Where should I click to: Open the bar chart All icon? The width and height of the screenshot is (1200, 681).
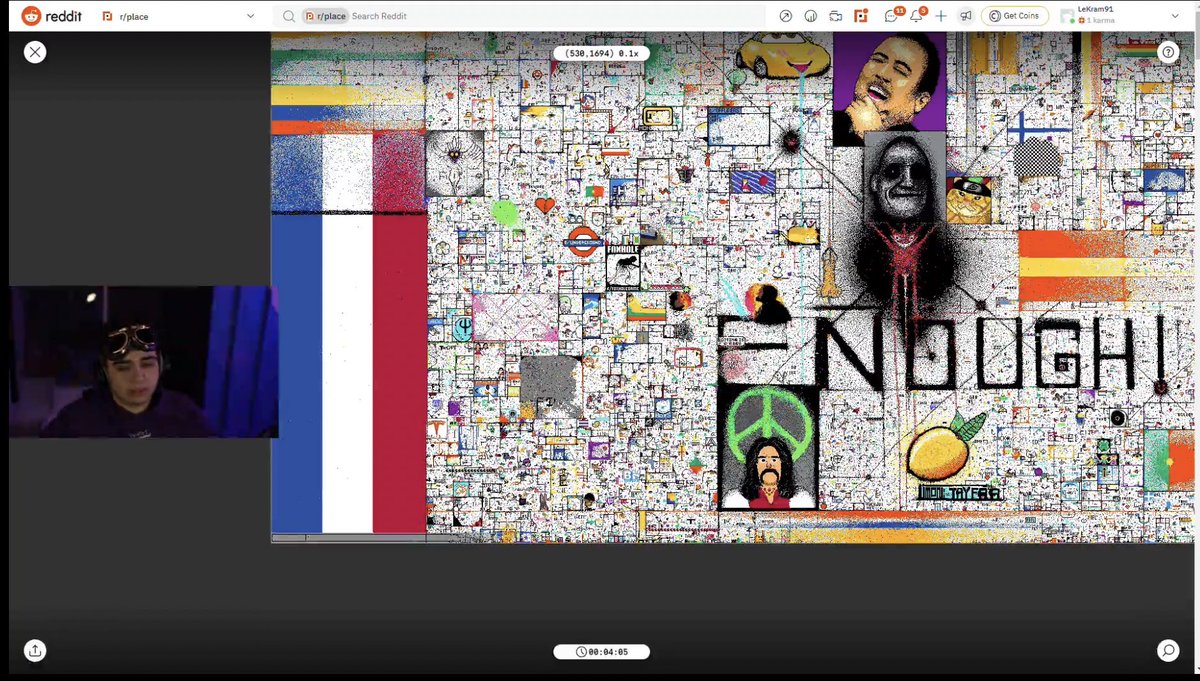pyautogui.click(x=810, y=16)
